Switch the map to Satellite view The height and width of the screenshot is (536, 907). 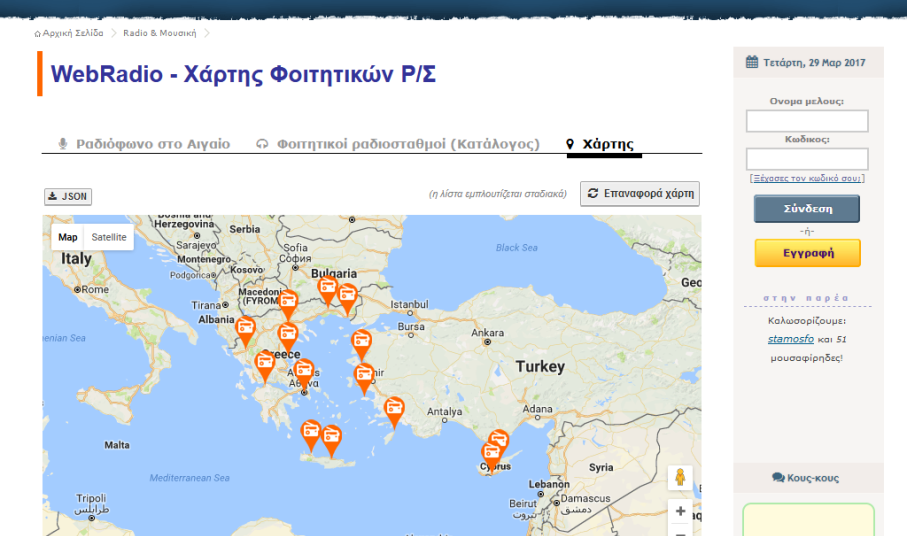[x=109, y=237]
